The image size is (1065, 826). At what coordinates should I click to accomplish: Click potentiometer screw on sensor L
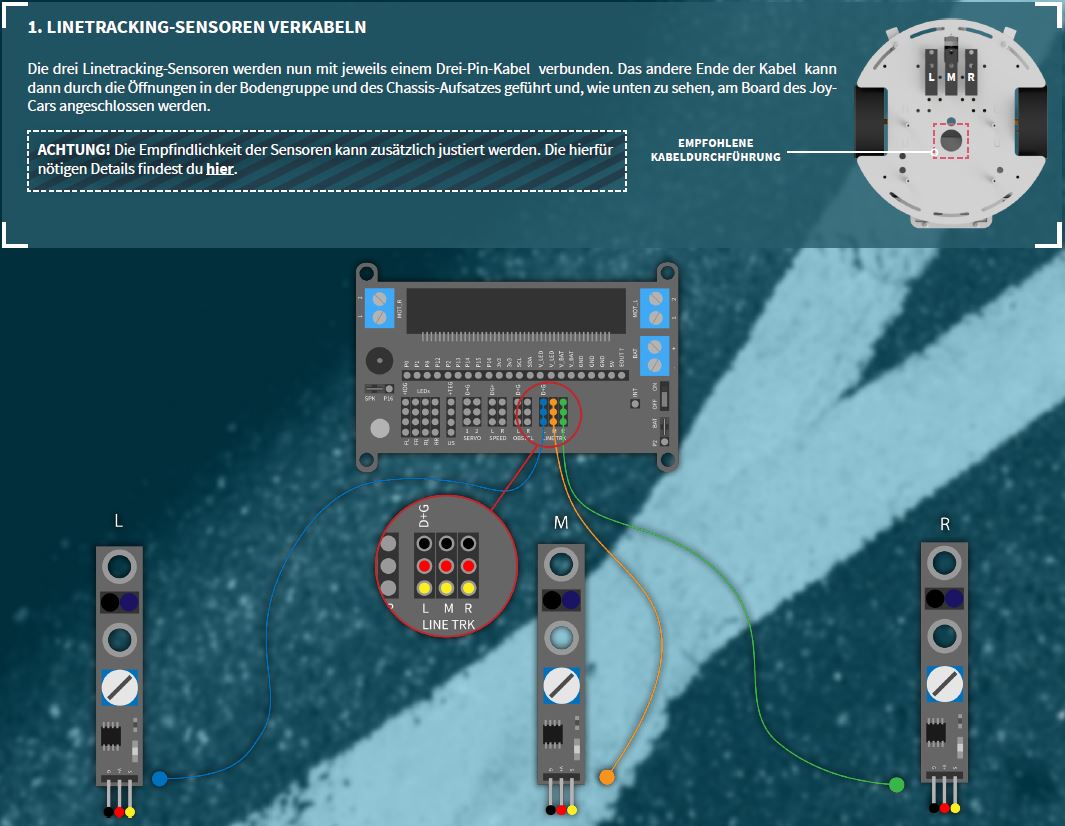(x=120, y=687)
